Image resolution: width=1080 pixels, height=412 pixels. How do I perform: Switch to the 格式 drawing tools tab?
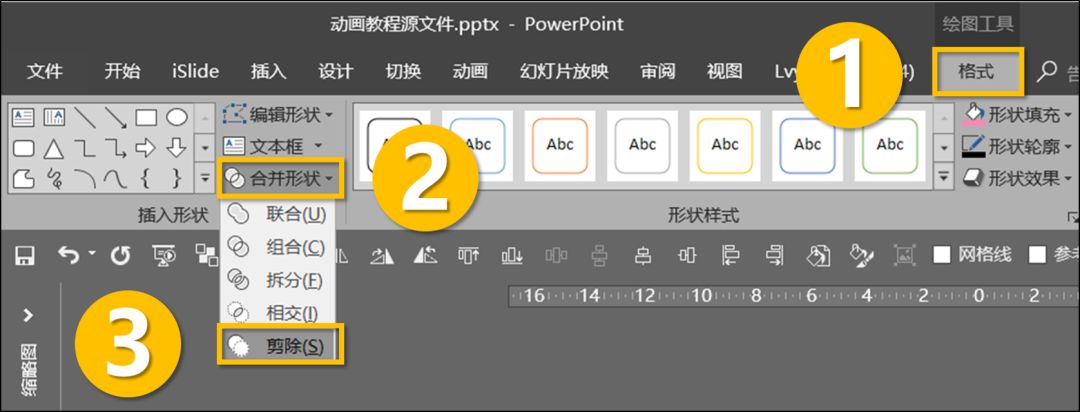pyautogui.click(x=978, y=71)
